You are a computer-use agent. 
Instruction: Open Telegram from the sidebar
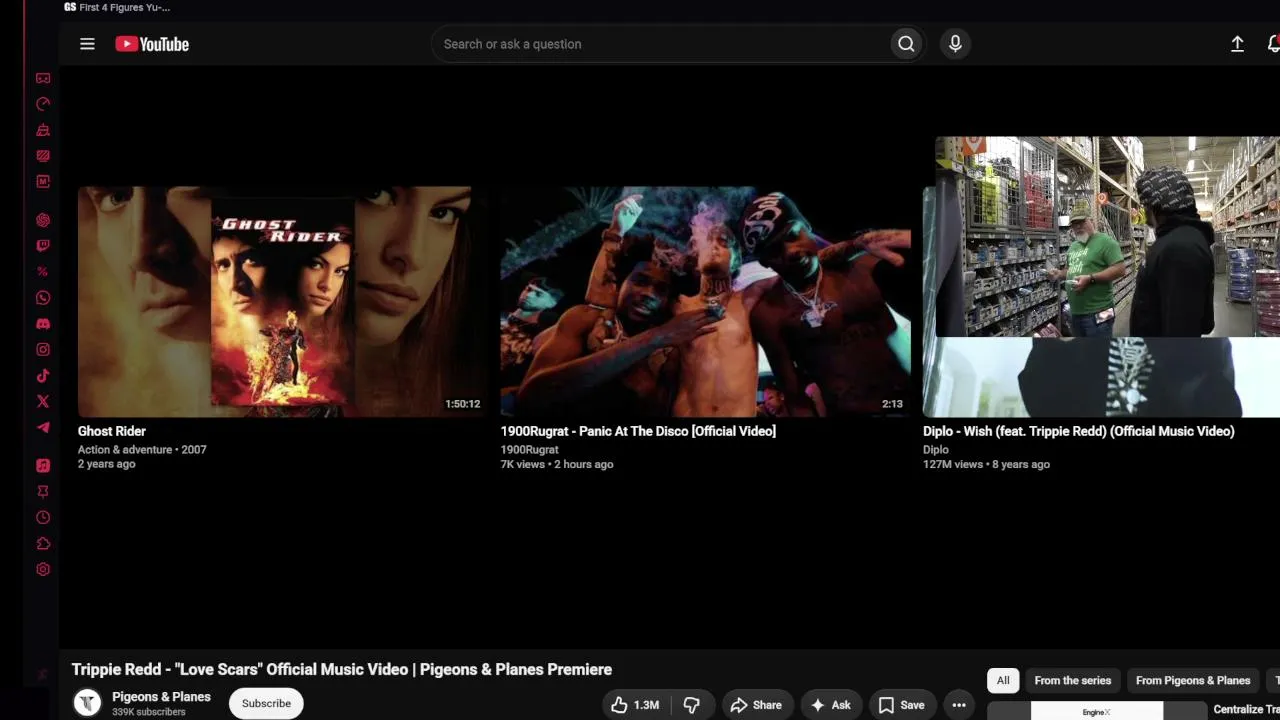43,428
